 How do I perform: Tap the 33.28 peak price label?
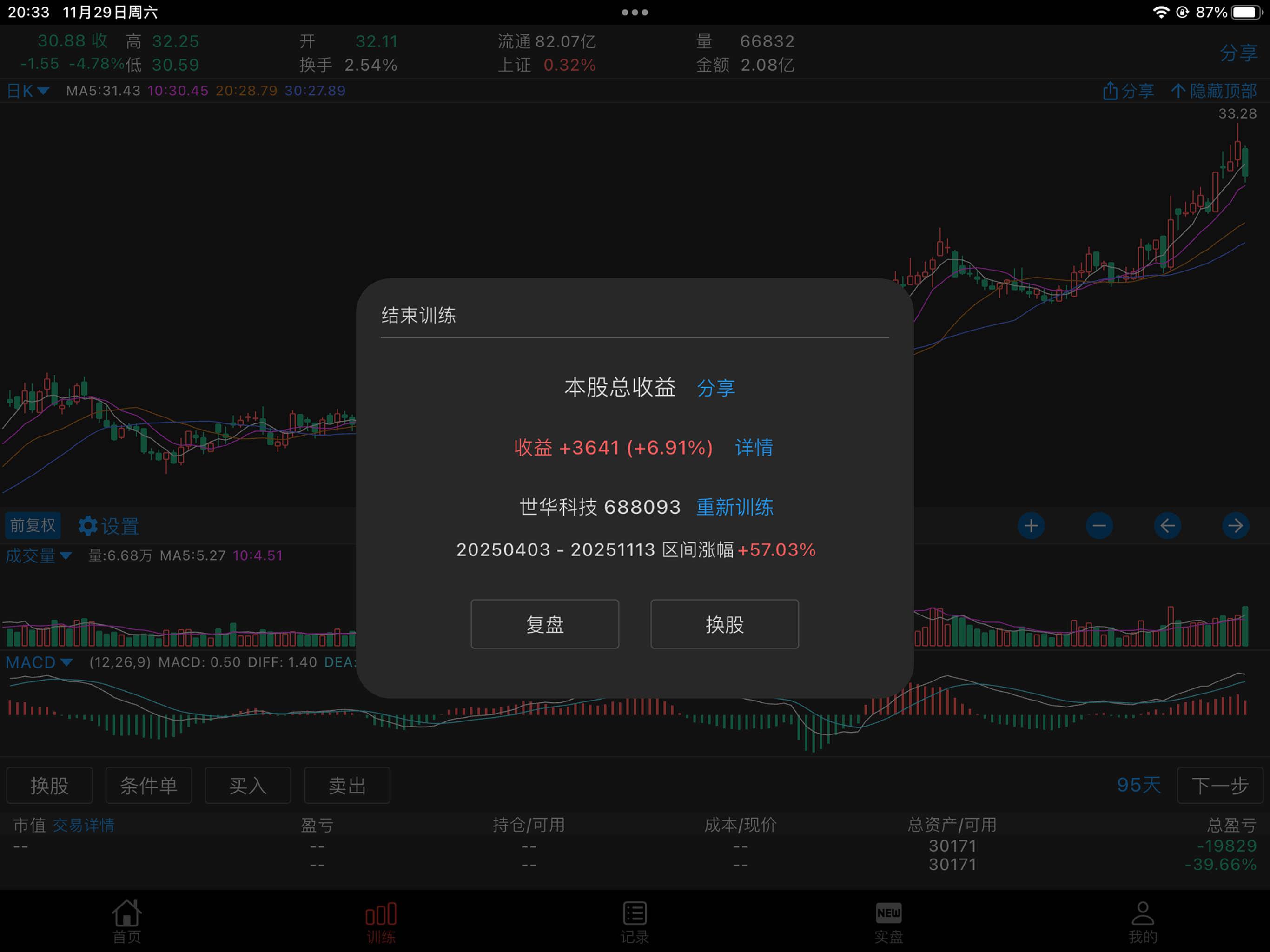(x=1238, y=114)
